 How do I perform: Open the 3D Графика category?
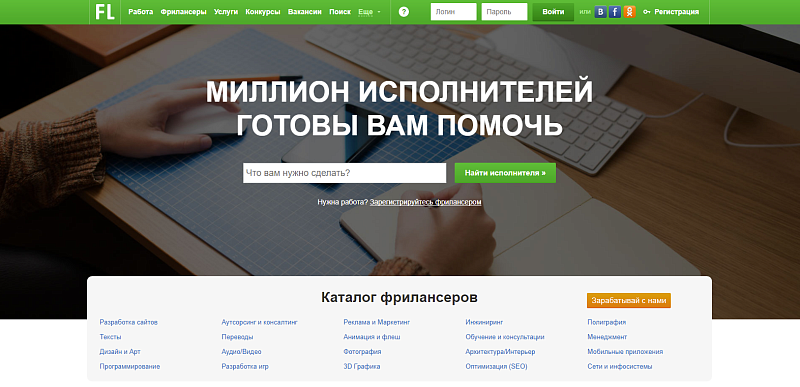point(362,366)
